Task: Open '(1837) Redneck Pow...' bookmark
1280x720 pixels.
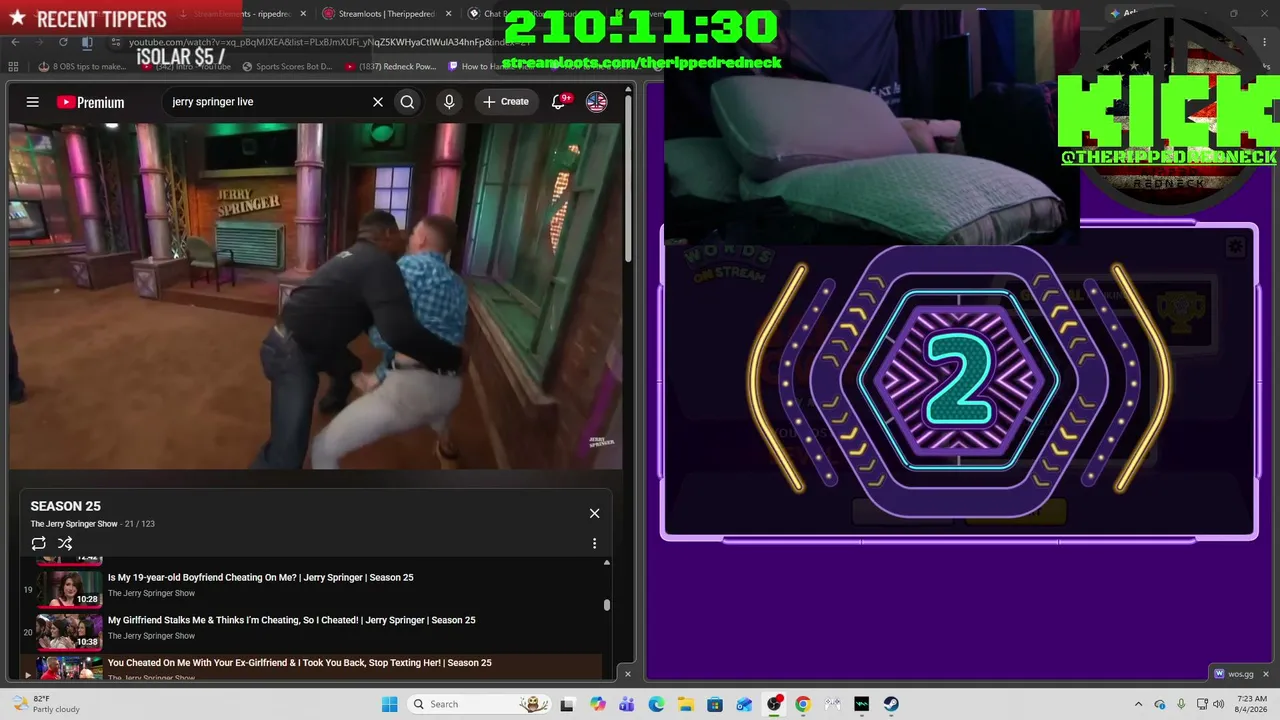Action: (390, 67)
